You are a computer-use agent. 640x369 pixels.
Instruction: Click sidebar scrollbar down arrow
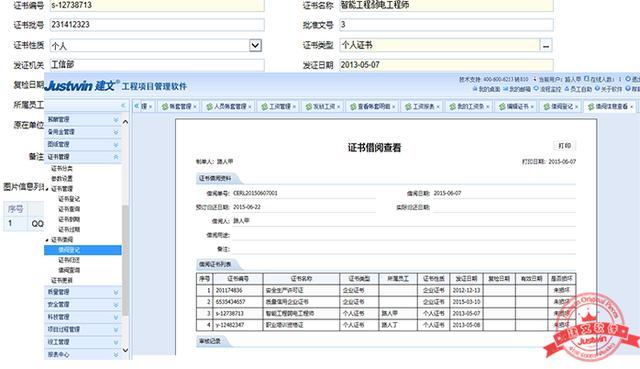(x=125, y=350)
